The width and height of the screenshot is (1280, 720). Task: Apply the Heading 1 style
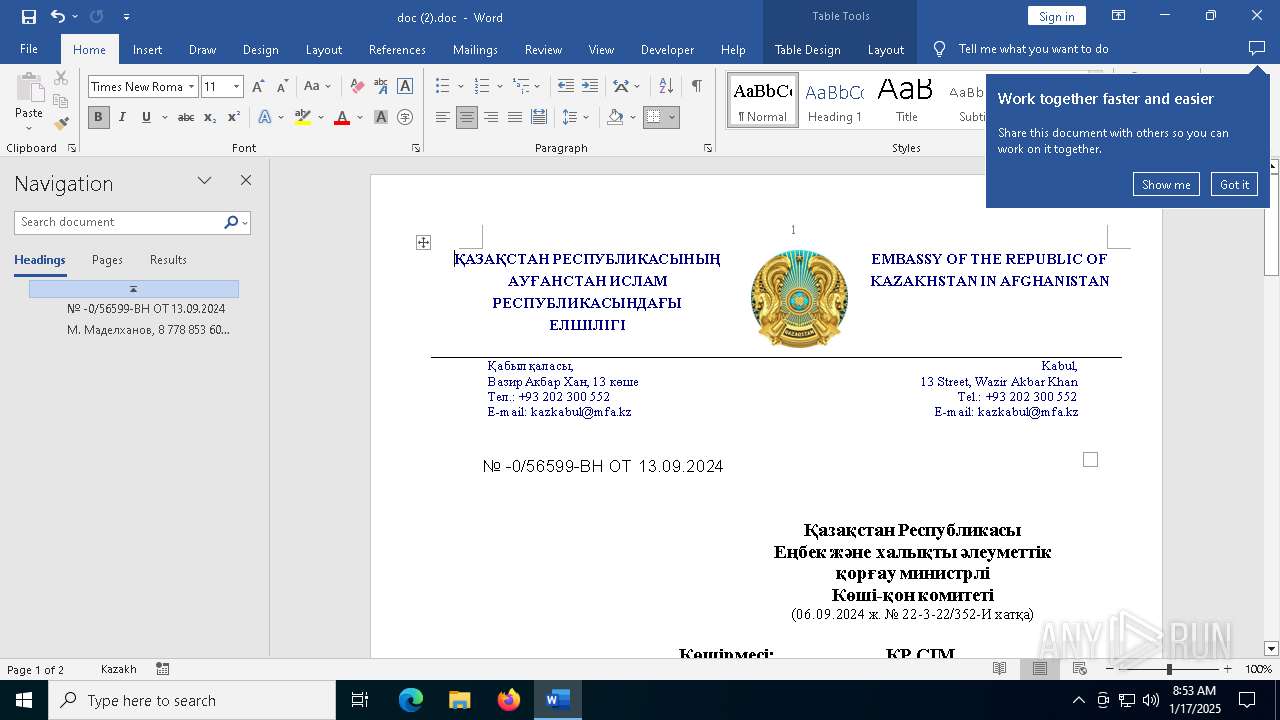click(834, 100)
